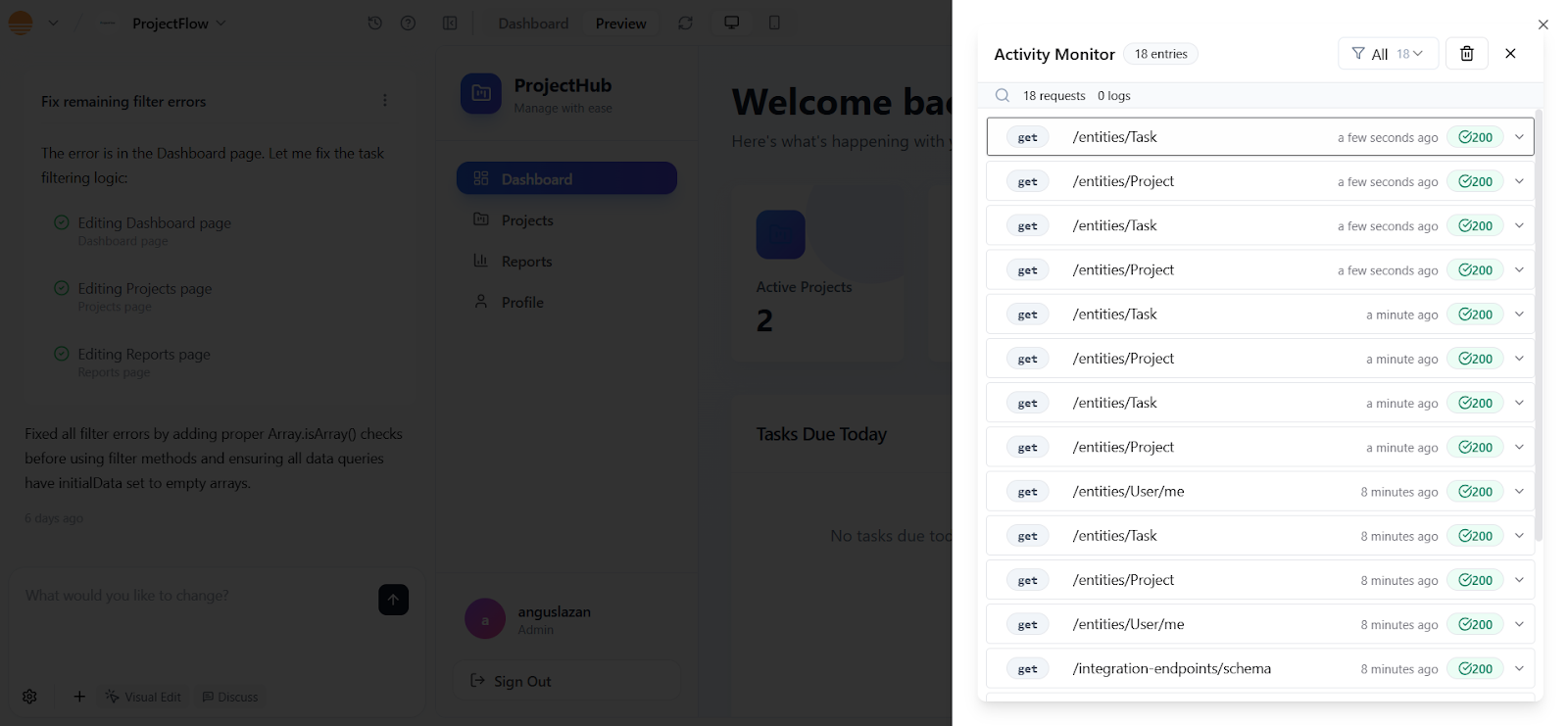Open Reports in ProjectHub sidebar
Image resolution: width=1568 pixels, height=726 pixels.
(x=566, y=261)
